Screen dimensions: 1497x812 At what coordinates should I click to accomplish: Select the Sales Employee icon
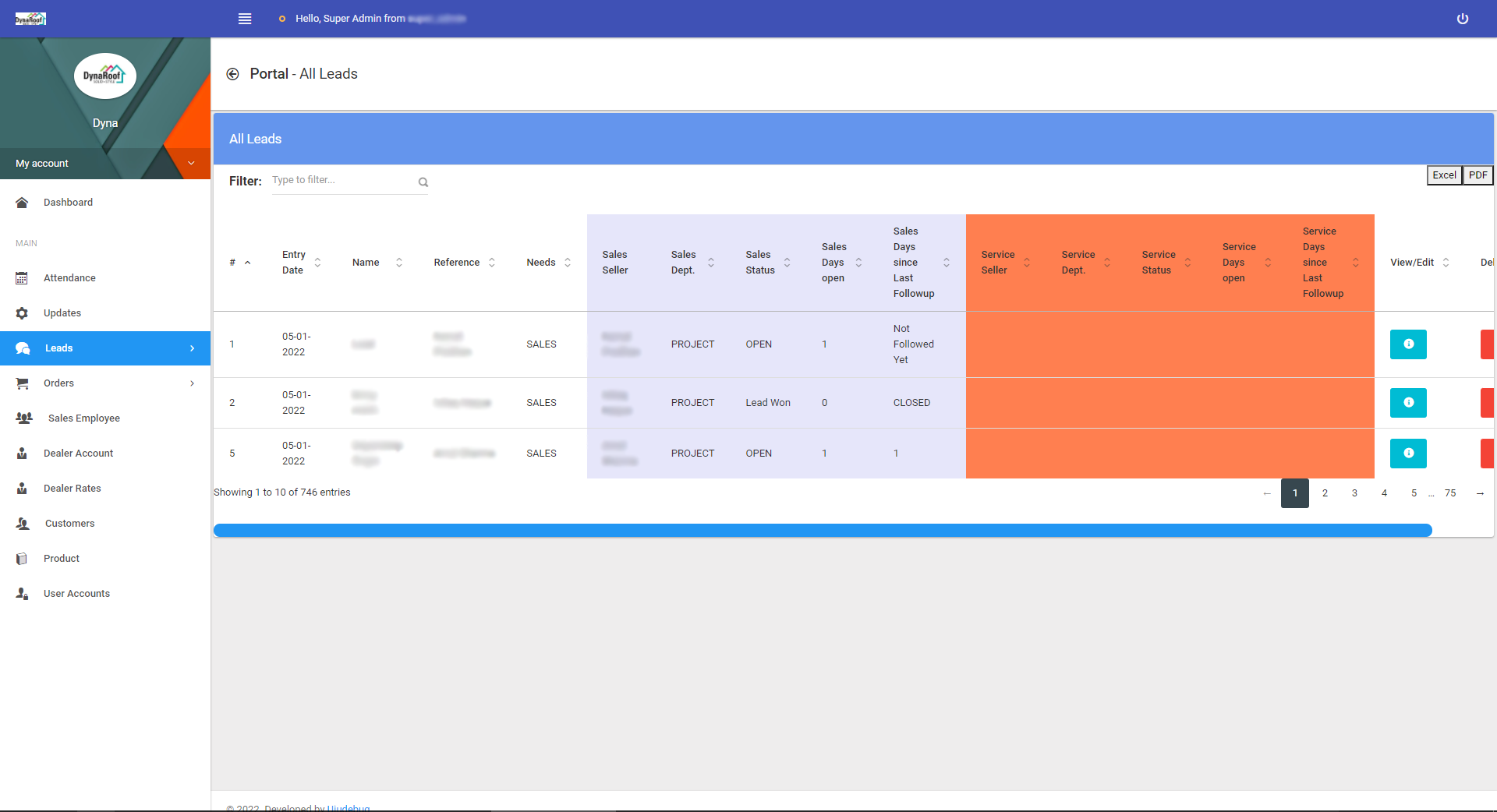click(x=23, y=418)
